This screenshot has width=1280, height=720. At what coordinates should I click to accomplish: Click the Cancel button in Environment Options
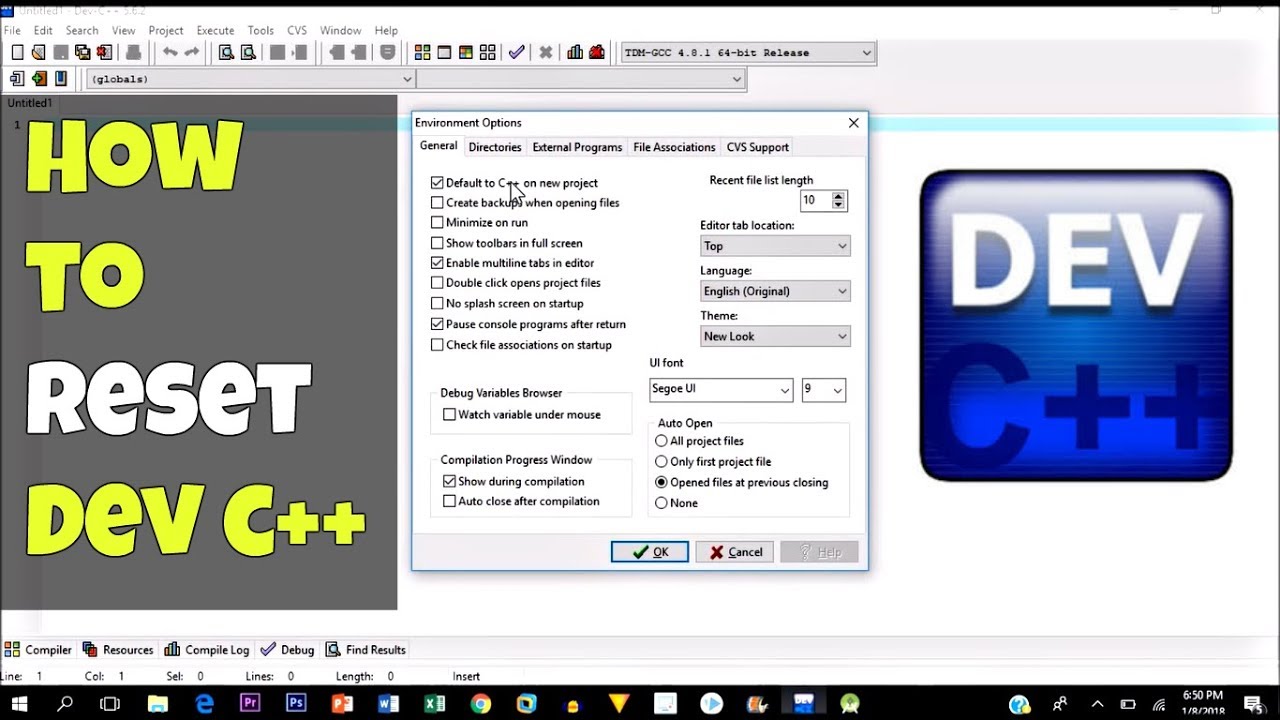735,552
